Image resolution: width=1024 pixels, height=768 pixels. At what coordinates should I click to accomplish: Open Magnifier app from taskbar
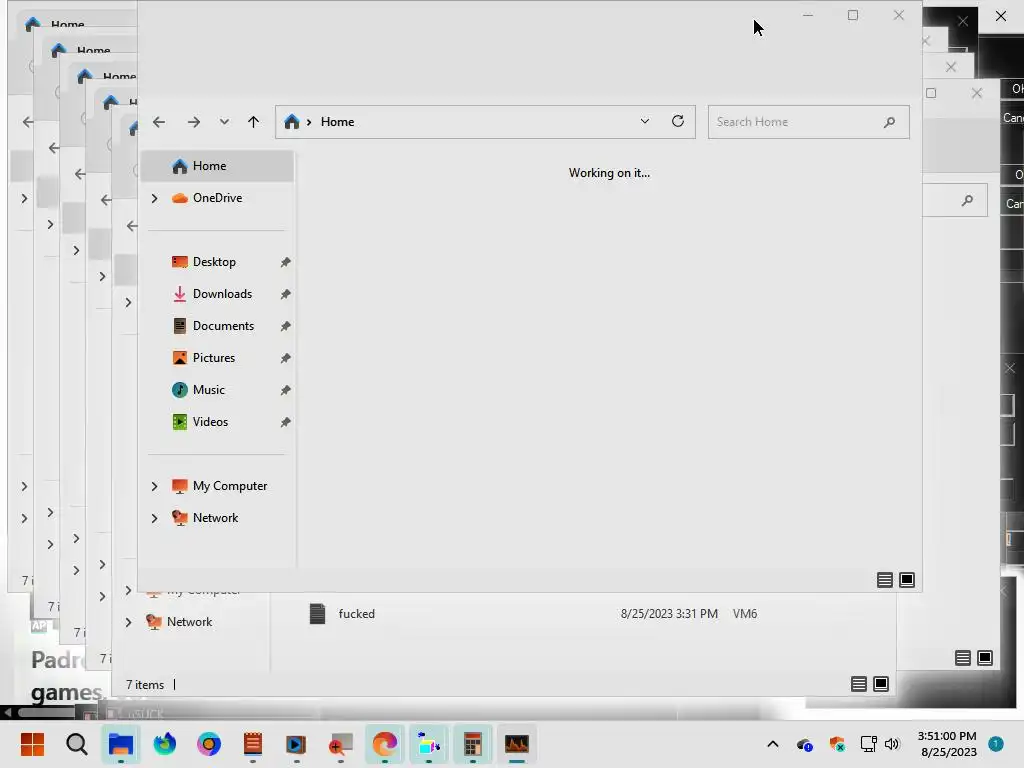[x=340, y=744]
